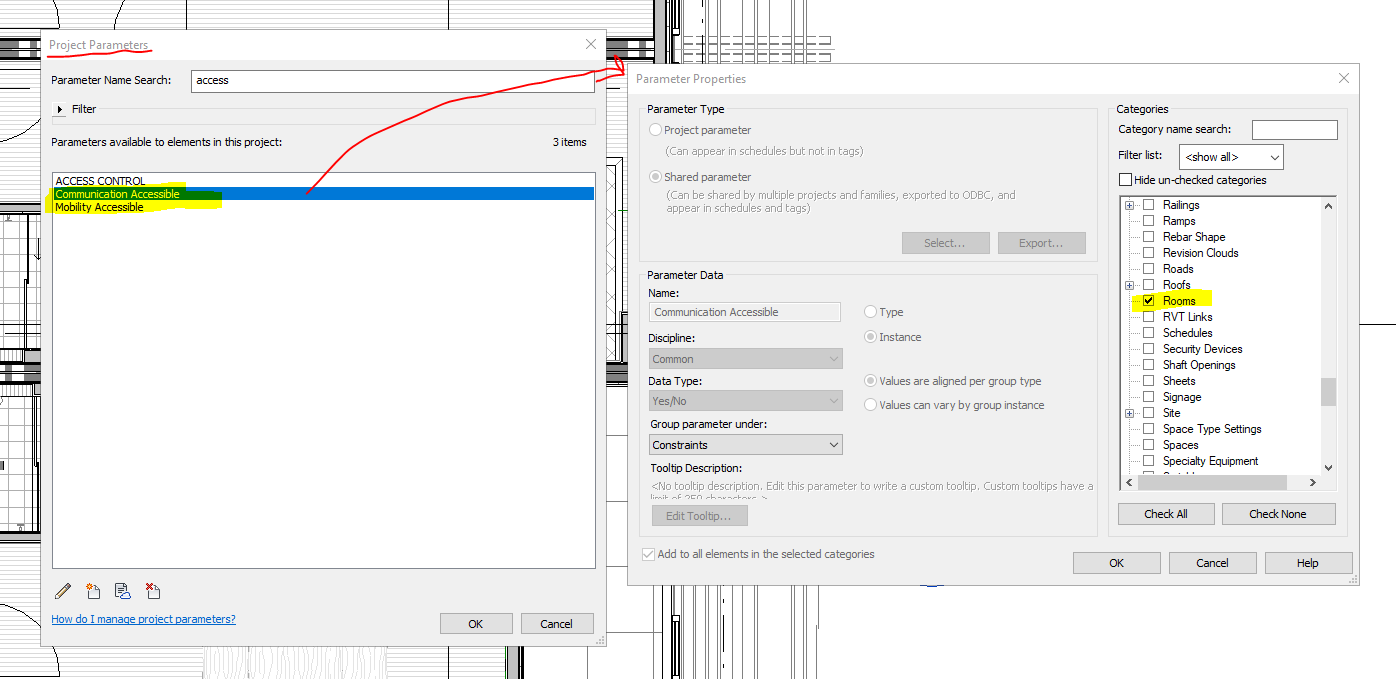Expand the Site tree node
The width and height of the screenshot is (1396, 679).
click(1129, 412)
